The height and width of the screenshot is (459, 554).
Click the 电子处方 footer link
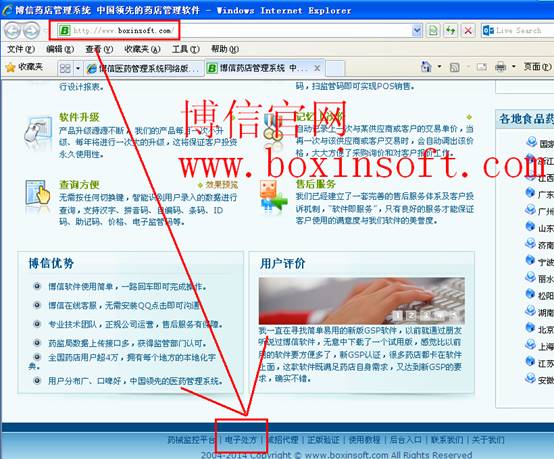241,440
